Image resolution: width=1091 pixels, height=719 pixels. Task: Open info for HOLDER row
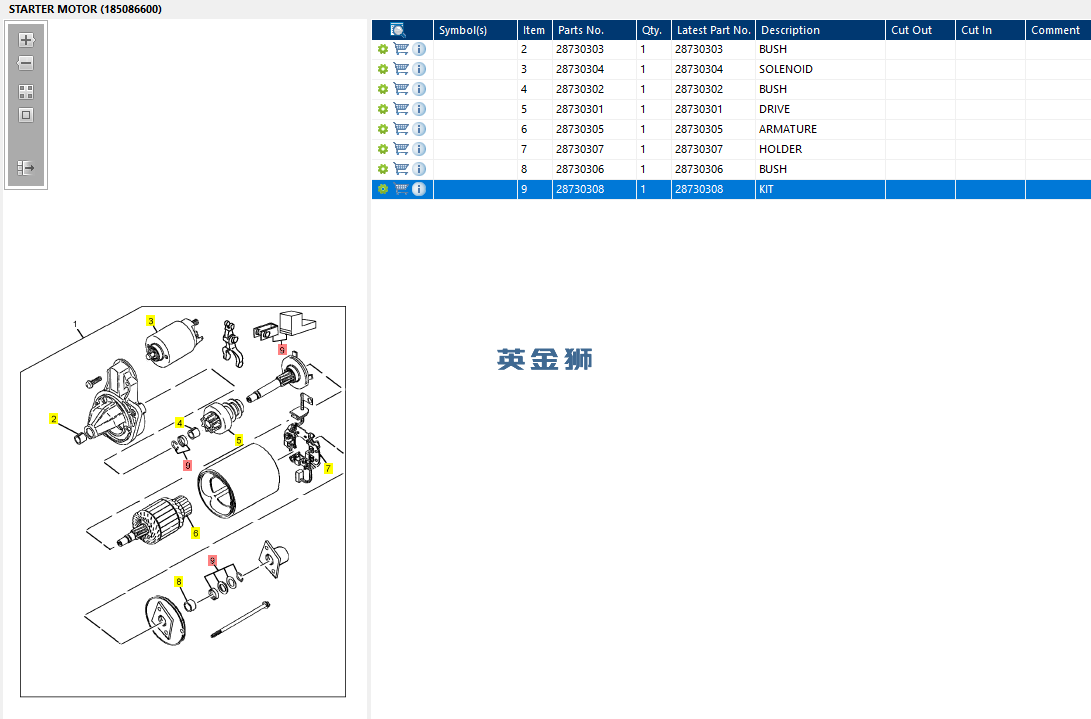point(419,149)
